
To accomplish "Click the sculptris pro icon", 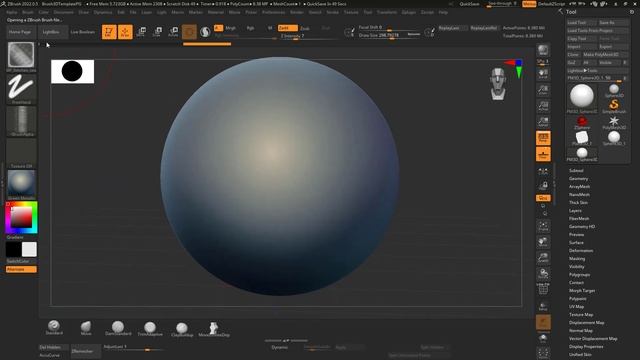I will click(205, 32).
